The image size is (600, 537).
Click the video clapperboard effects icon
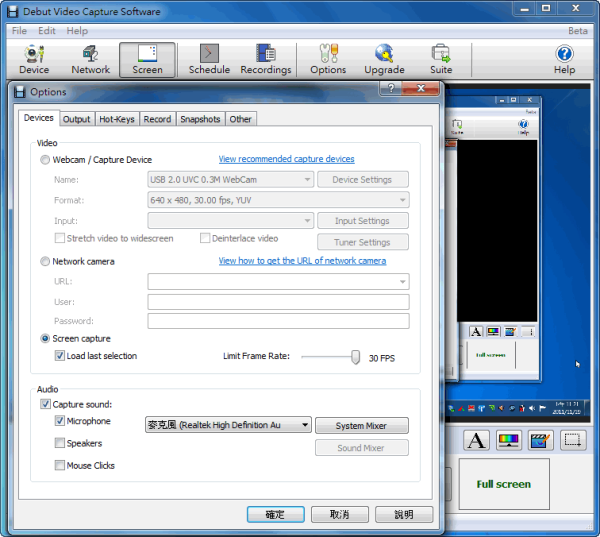(540, 440)
